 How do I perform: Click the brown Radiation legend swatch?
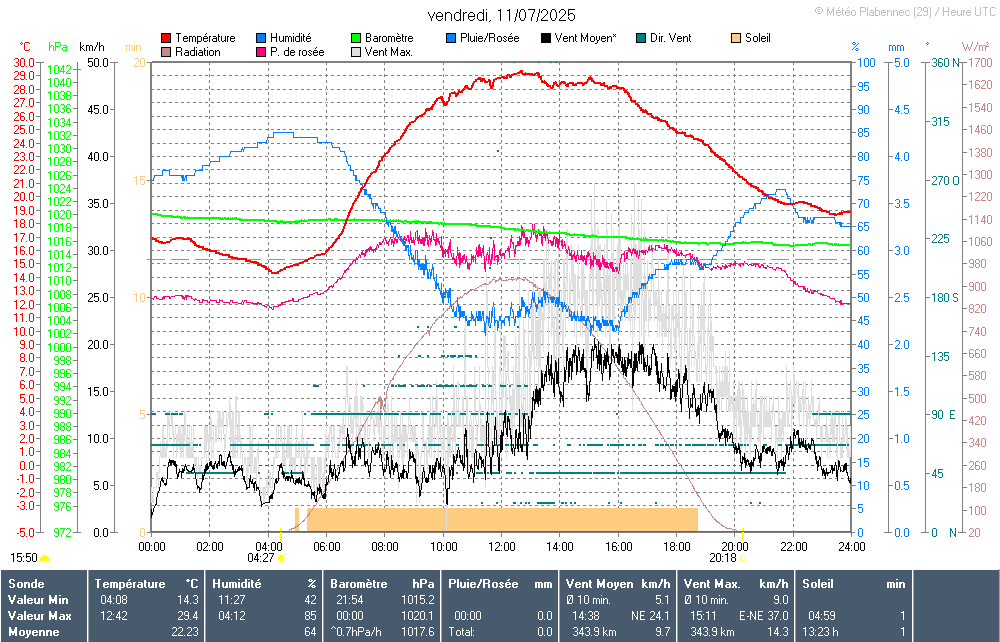(166, 52)
